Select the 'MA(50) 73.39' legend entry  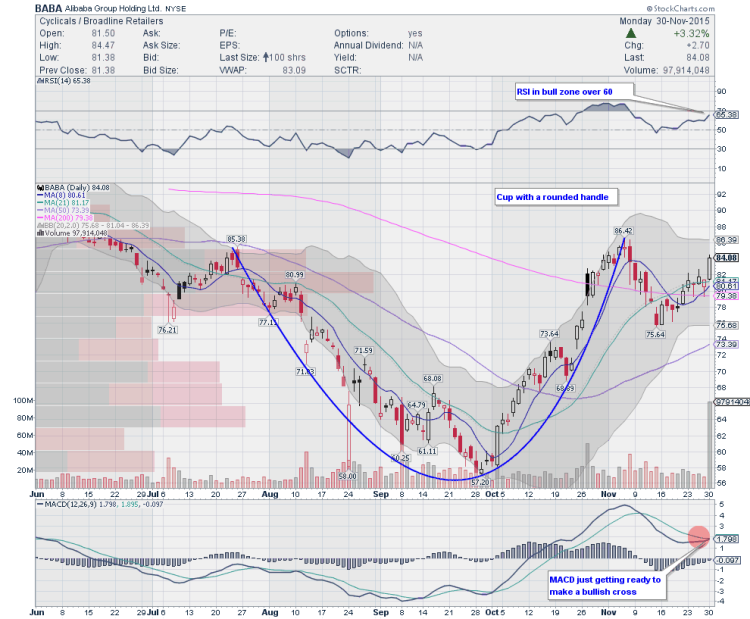pyautogui.click(x=63, y=210)
